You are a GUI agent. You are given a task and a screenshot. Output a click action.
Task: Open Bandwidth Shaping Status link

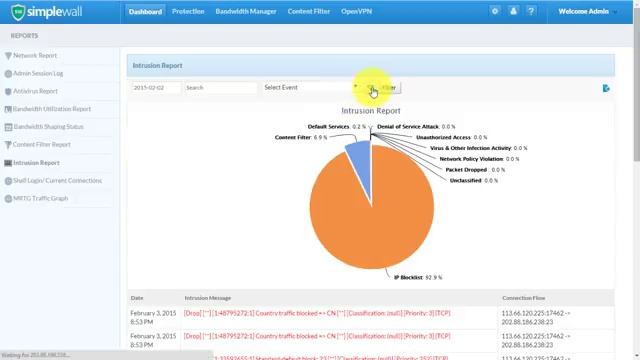click(48, 127)
